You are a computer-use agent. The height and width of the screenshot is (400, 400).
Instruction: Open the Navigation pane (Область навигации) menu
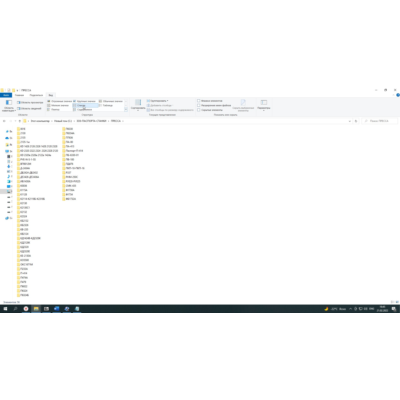click(x=9, y=106)
